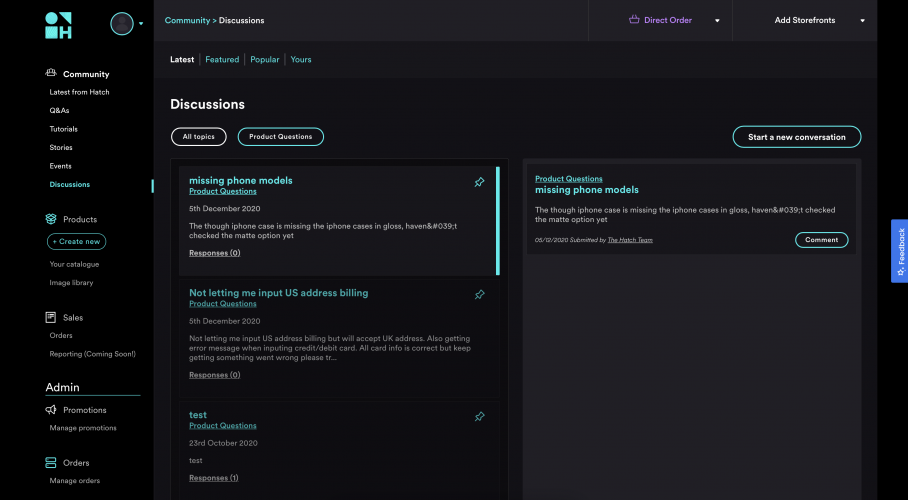Pin the test discussion
The height and width of the screenshot is (500, 908).
[479, 417]
